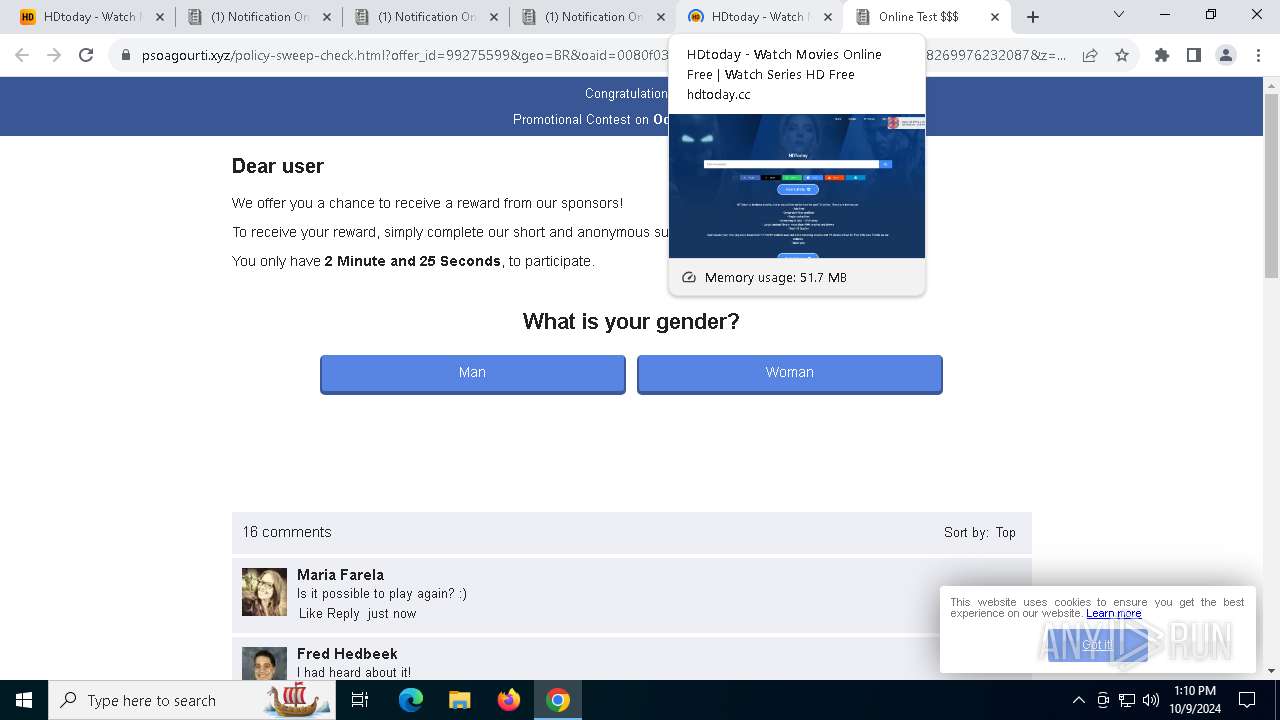Toggle Chrome side panel icon
This screenshot has width=1280, height=720.
(1194, 56)
